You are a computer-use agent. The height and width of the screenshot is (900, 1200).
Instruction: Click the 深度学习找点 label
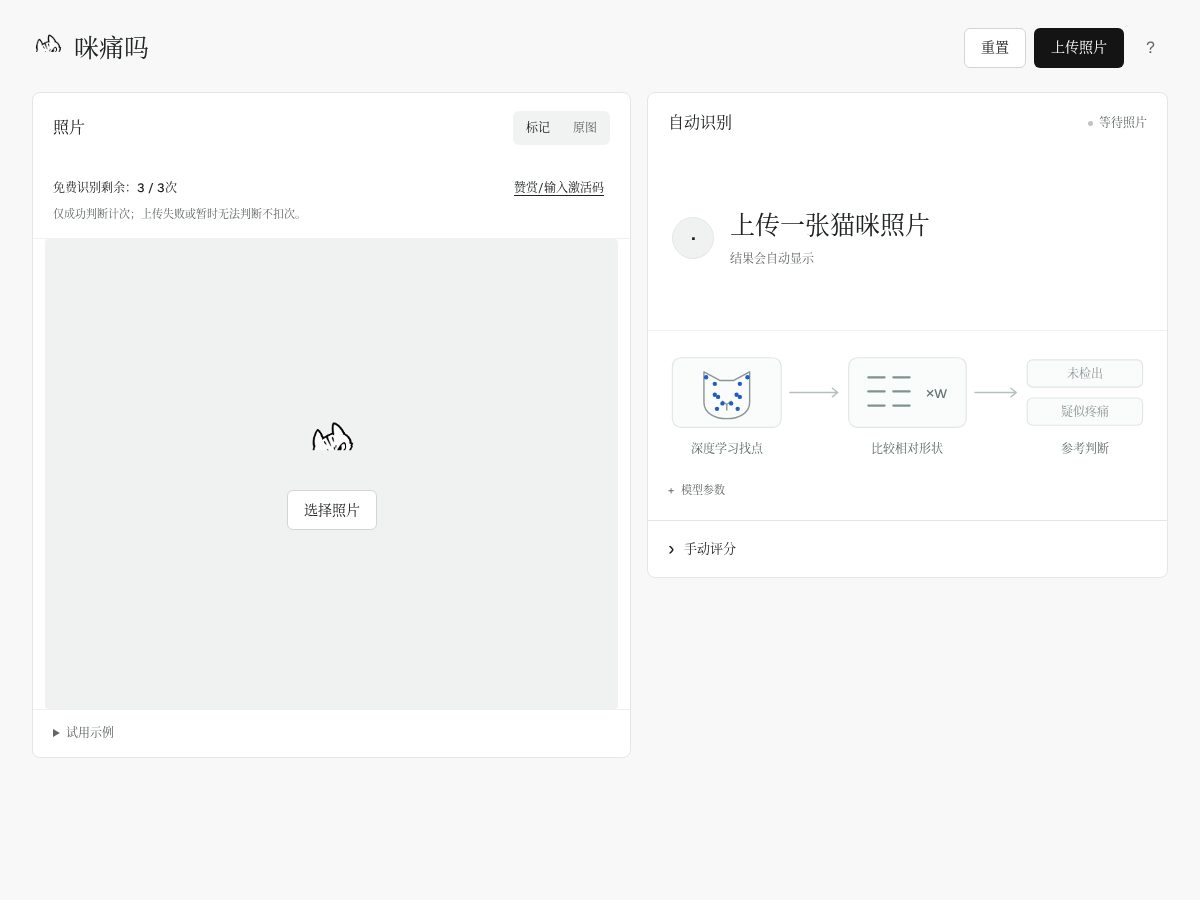[727, 448]
